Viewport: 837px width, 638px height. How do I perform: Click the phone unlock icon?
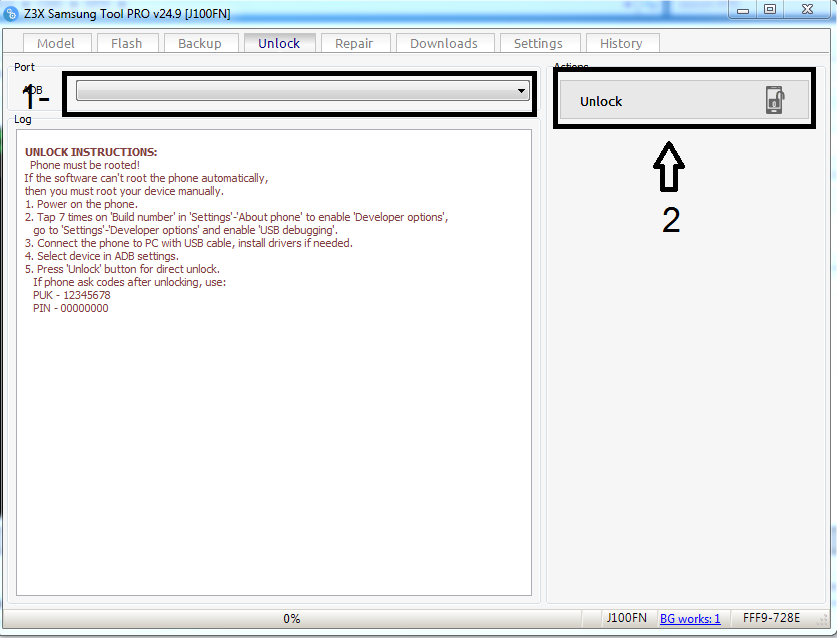pos(775,100)
